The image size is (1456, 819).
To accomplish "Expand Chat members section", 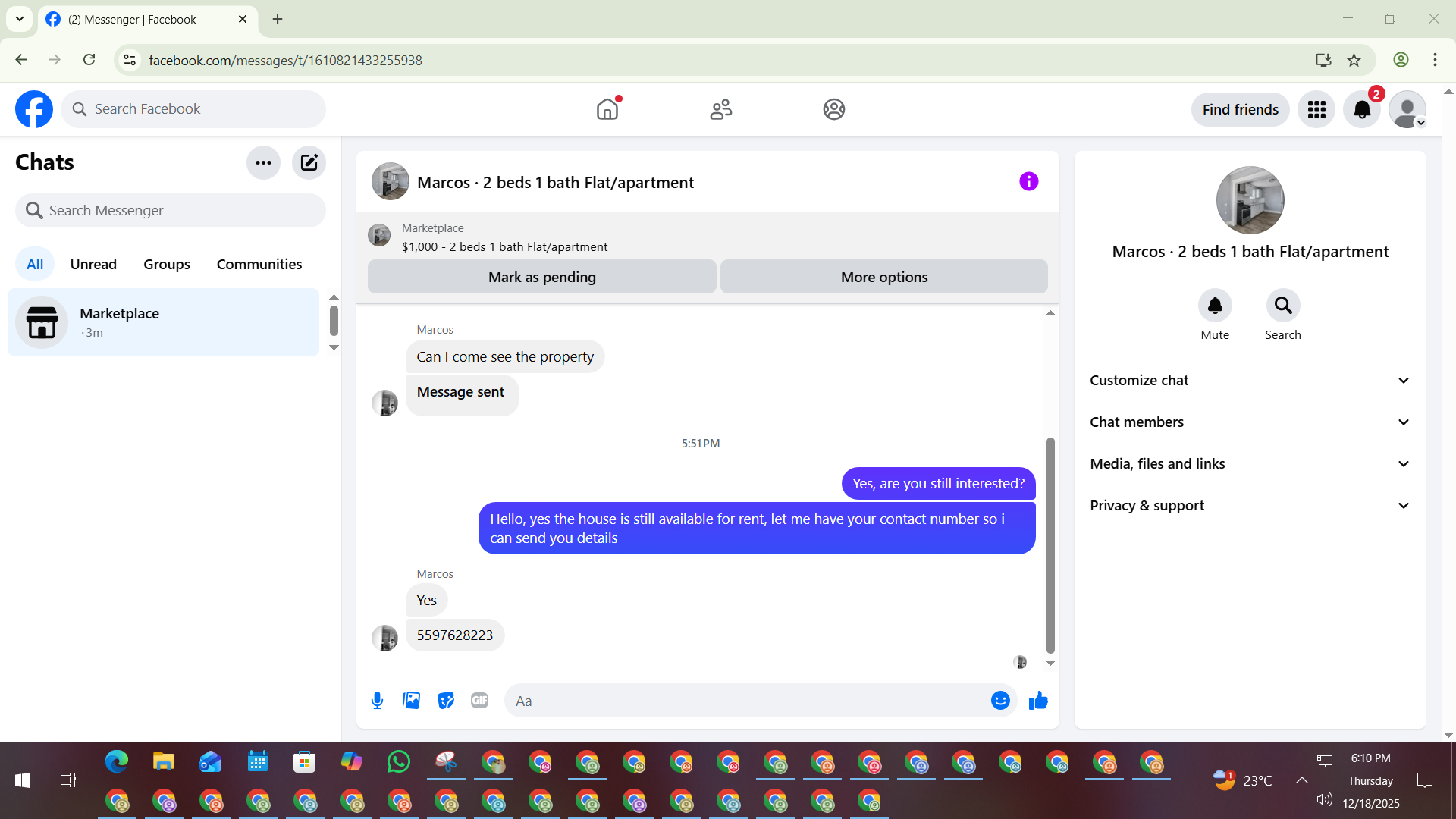I will click(1250, 422).
